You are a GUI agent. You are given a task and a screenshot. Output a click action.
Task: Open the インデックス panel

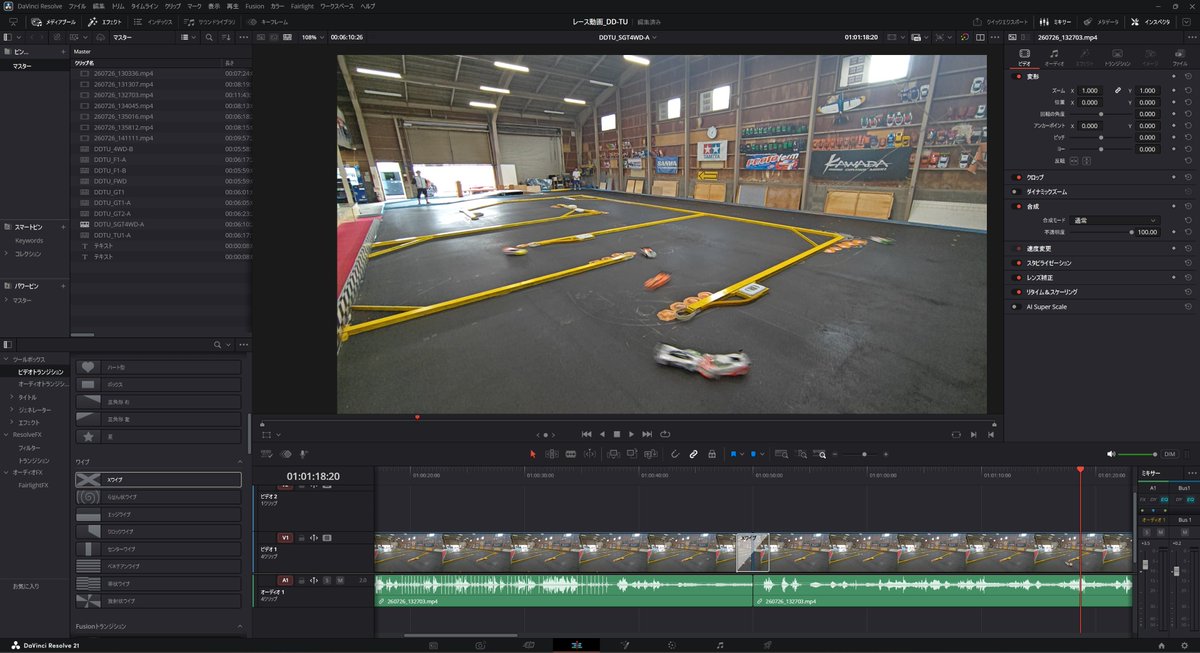point(153,21)
